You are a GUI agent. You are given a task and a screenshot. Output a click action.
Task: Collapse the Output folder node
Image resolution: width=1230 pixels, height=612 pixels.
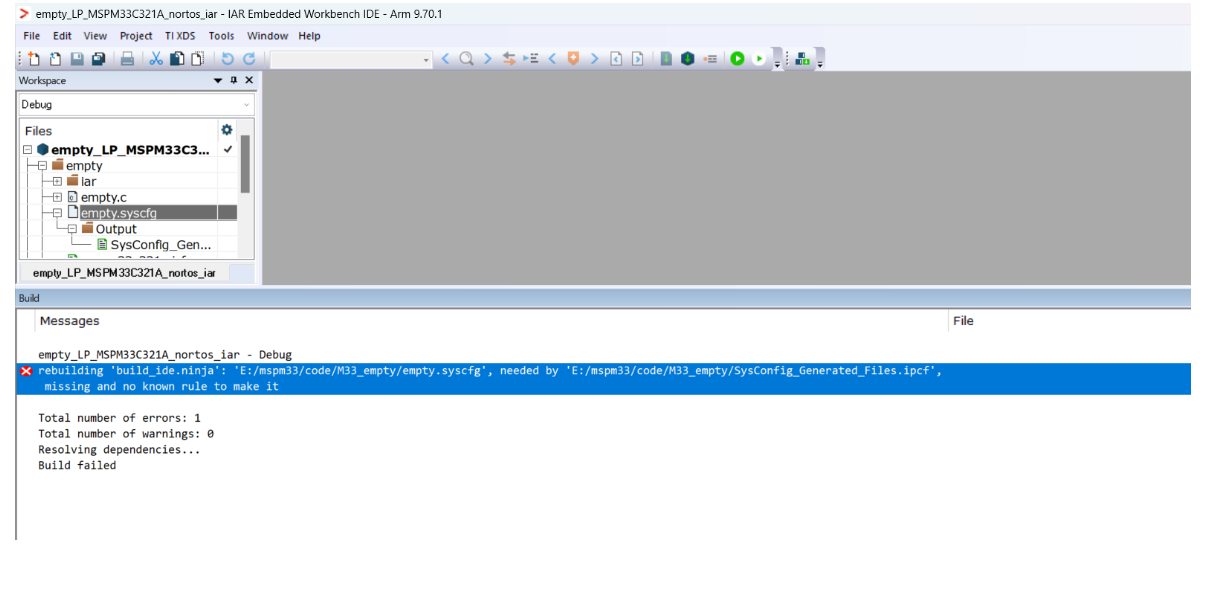72,229
